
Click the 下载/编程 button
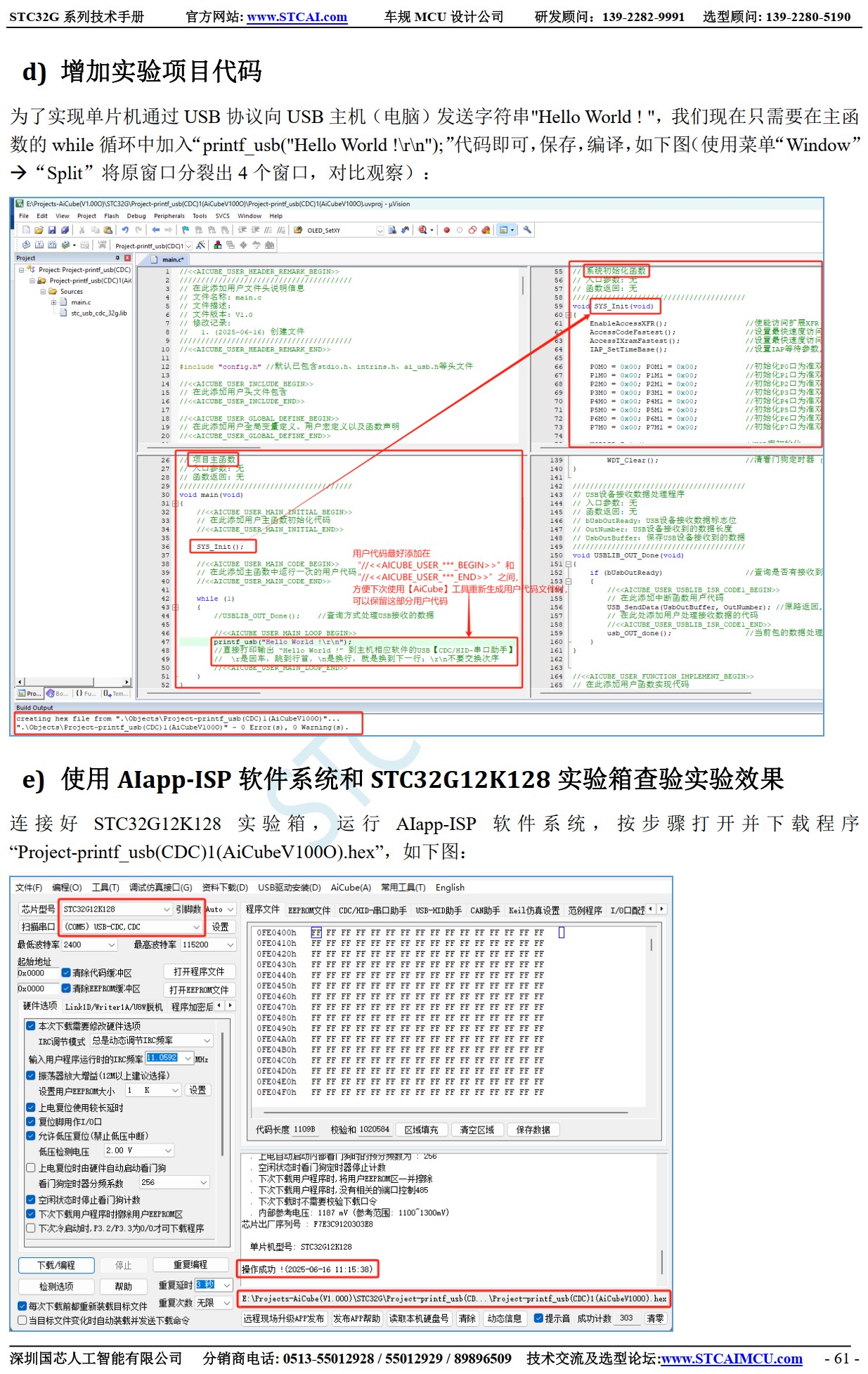point(56,1265)
